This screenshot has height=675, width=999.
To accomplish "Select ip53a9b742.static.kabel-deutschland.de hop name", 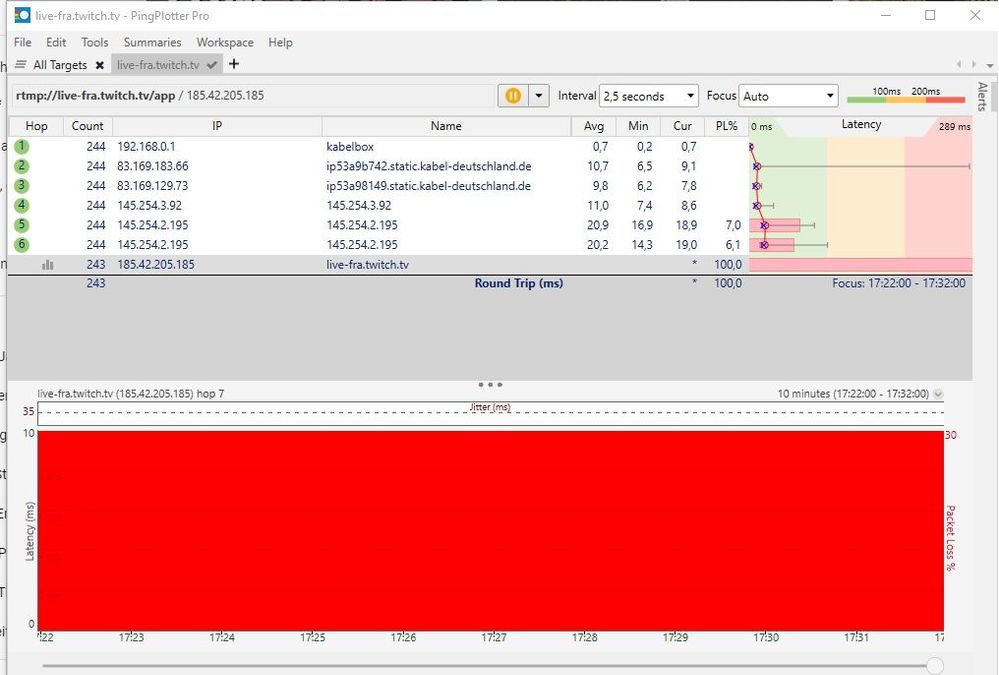I will [429, 166].
